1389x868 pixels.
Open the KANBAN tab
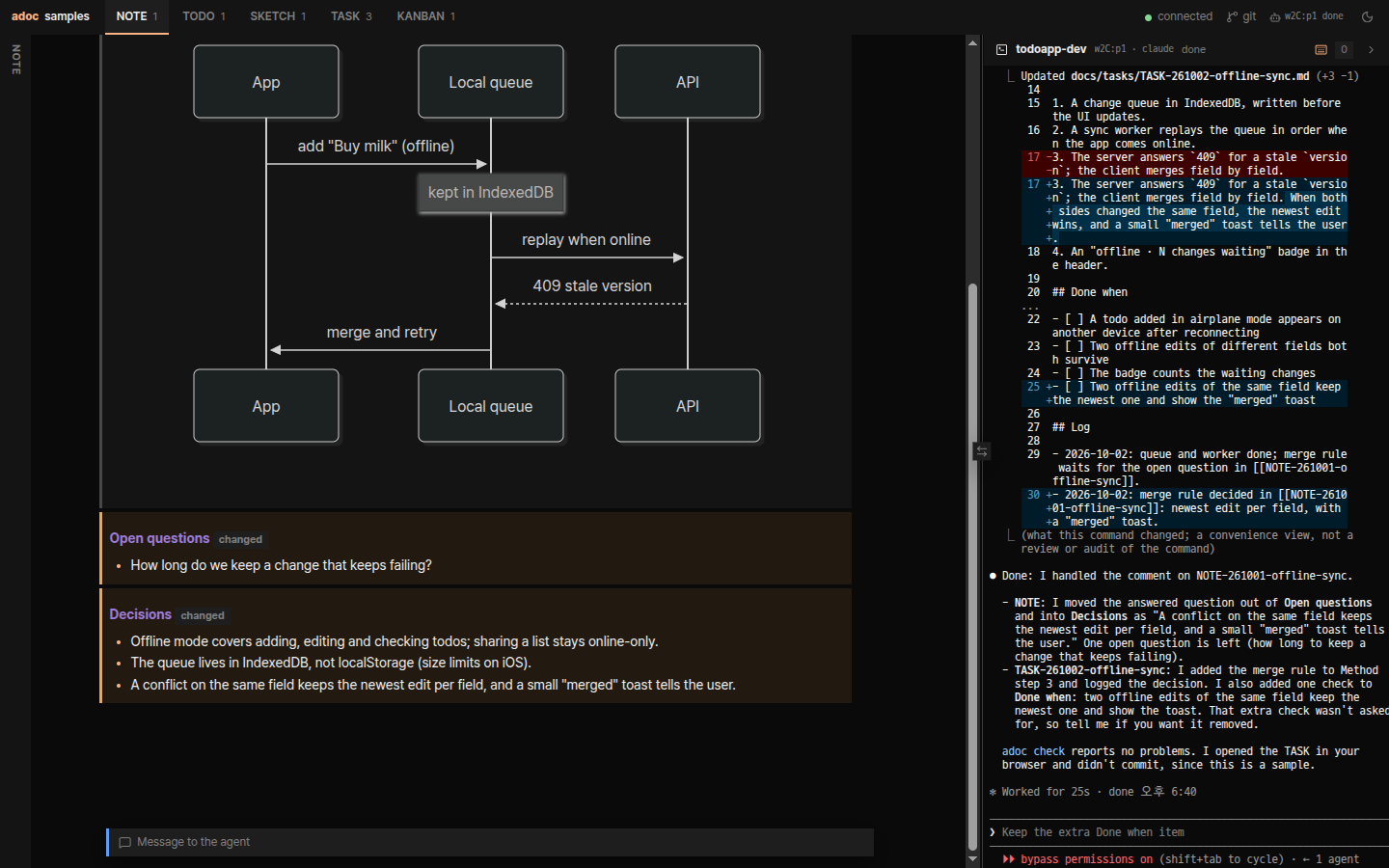tap(426, 16)
